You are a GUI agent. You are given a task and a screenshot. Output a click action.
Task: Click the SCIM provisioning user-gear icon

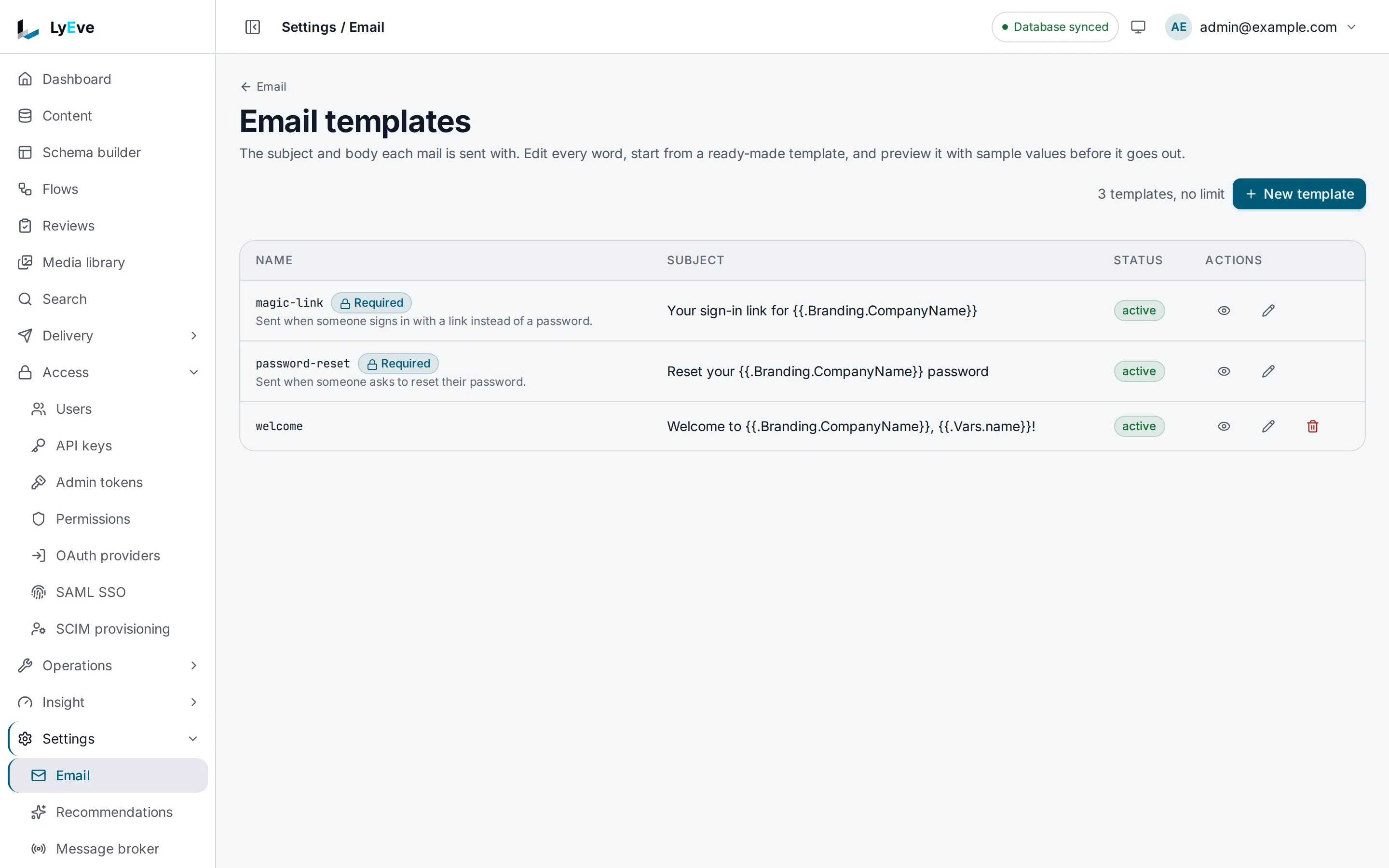click(x=39, y=629)
